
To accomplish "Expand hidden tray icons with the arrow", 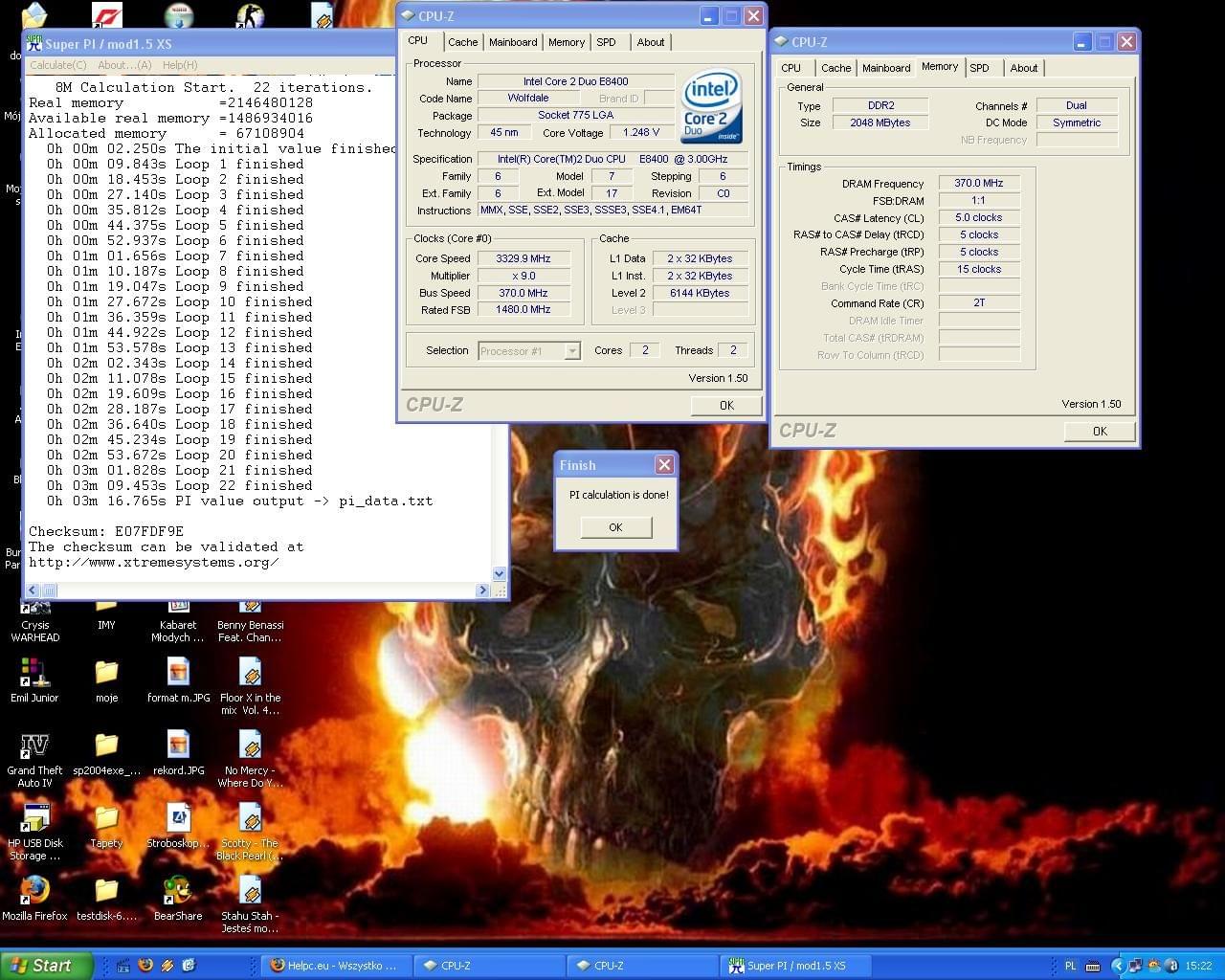I will click(x=1118, y=966).
